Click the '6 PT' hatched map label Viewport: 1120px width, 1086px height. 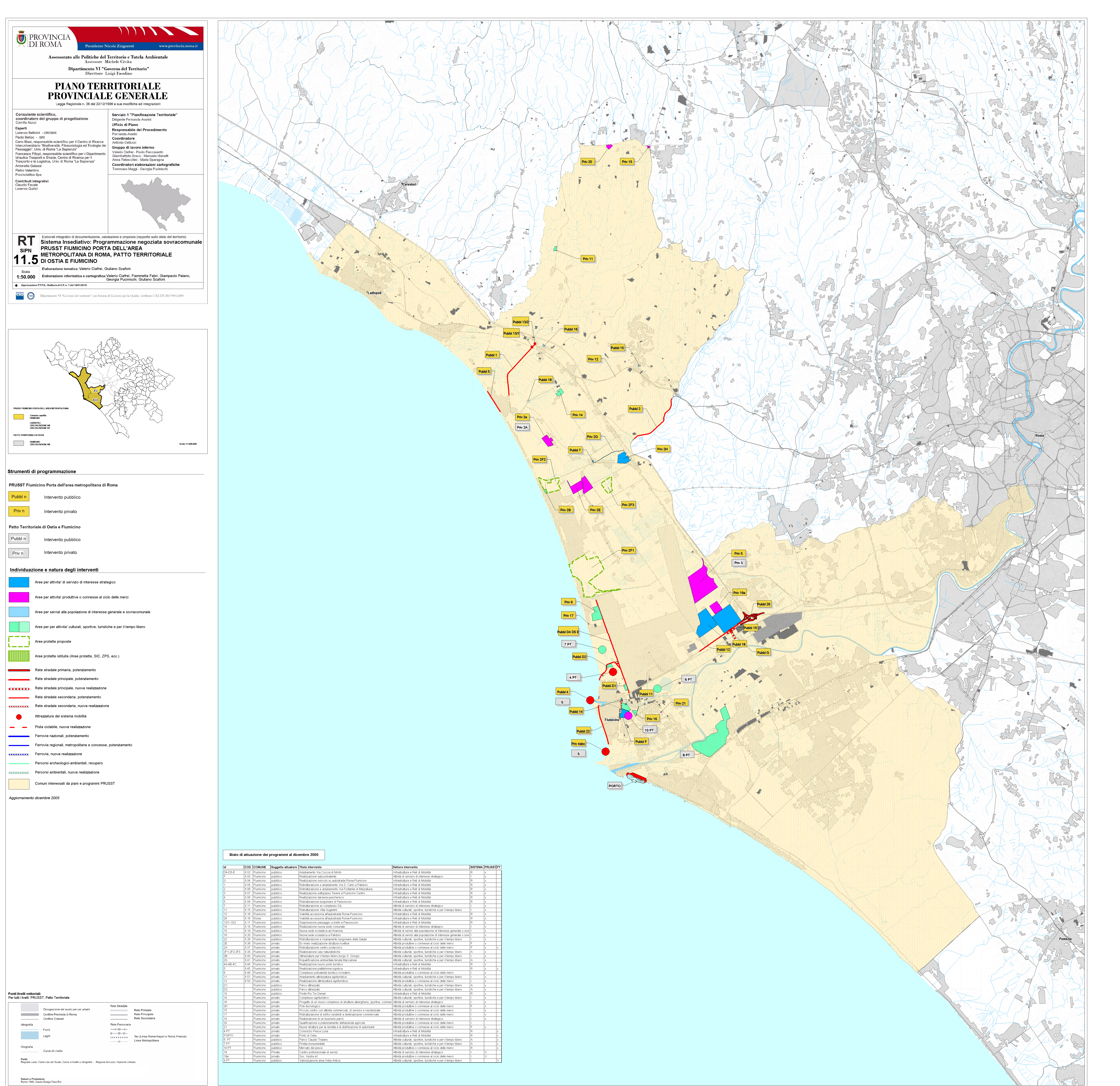tap(689, 680)
